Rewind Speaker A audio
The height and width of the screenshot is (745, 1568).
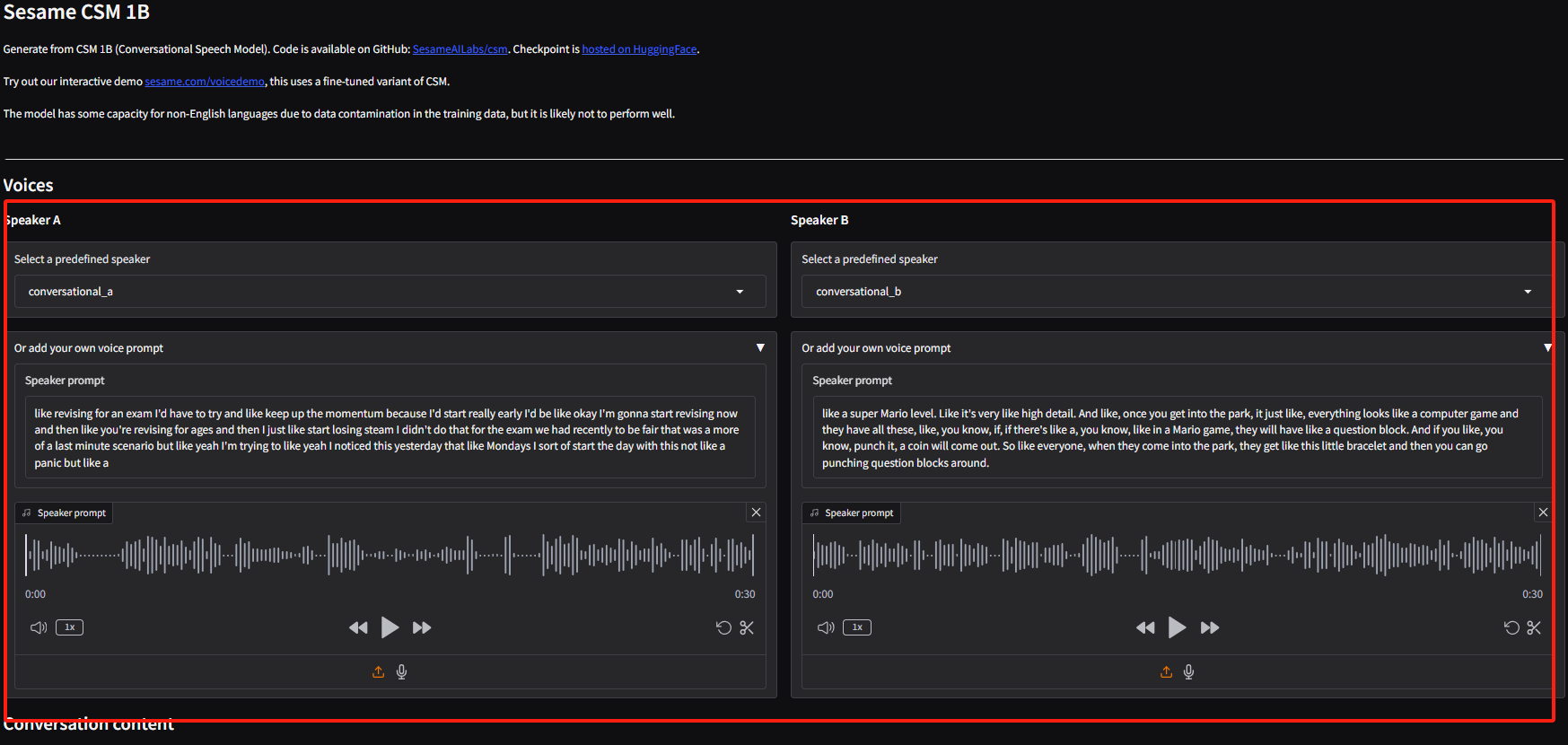pos(358,627)
